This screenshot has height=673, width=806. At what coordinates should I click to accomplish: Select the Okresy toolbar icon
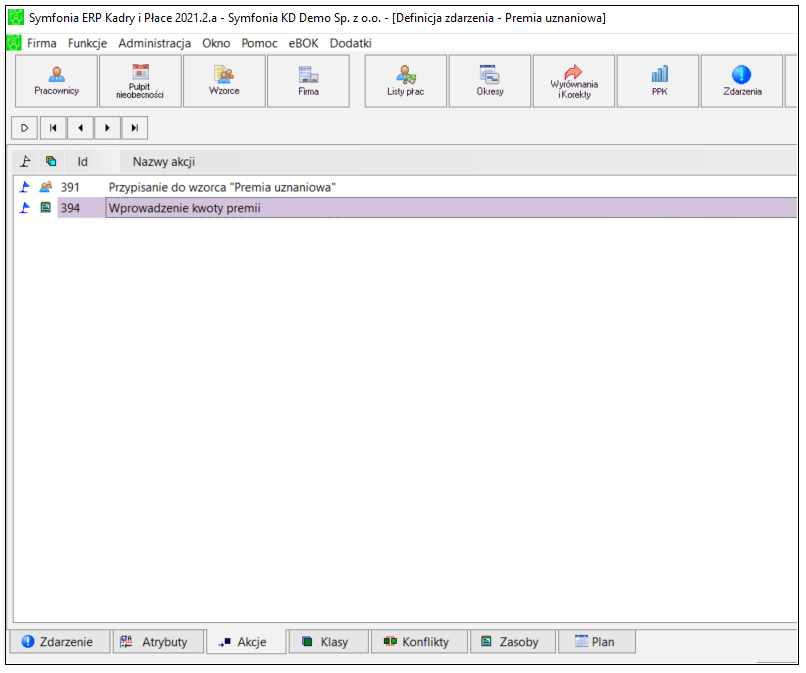(490, 81)
